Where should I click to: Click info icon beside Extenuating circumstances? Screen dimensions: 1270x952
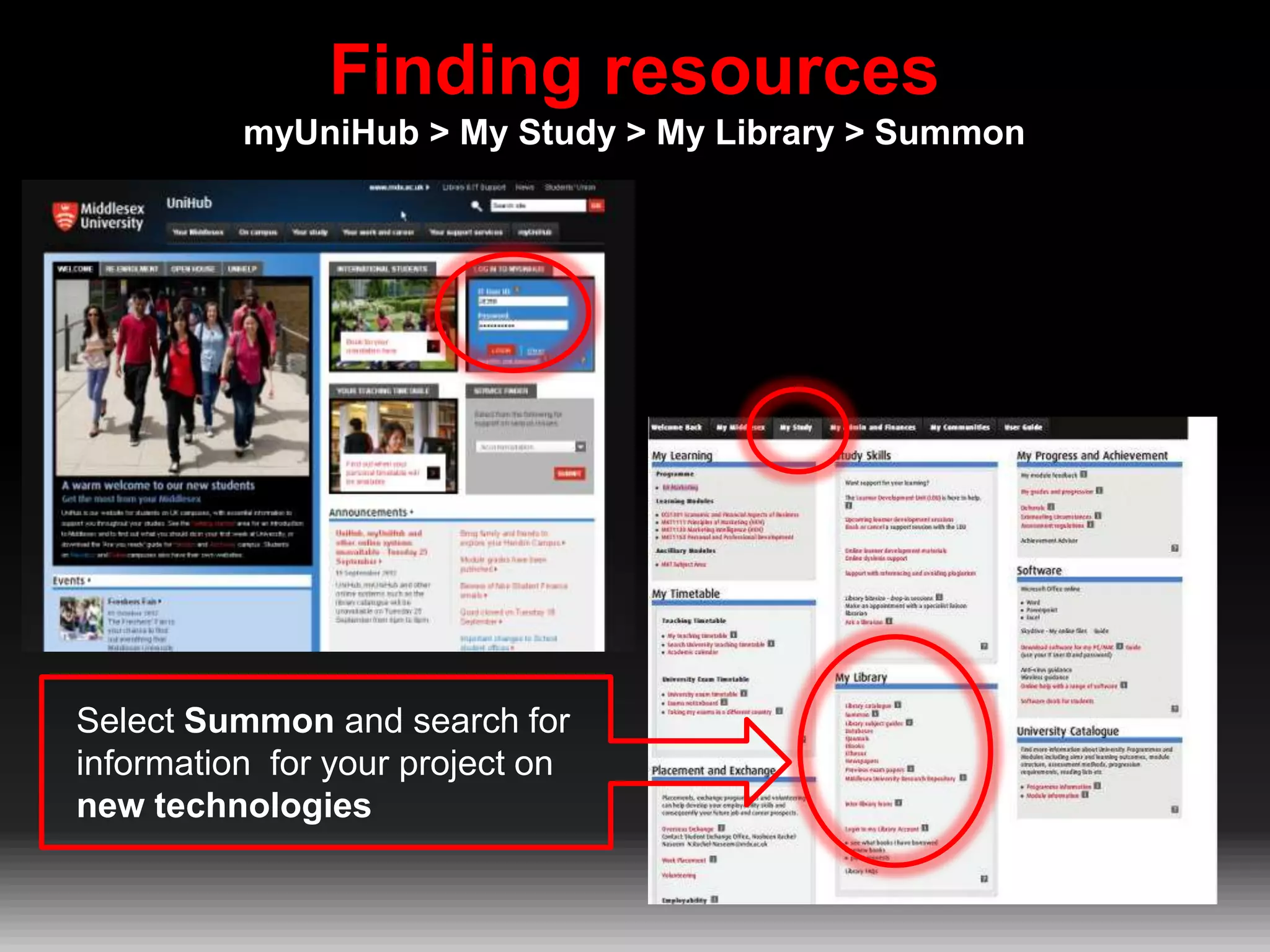pyautogui.click(x=1098, y=515)
